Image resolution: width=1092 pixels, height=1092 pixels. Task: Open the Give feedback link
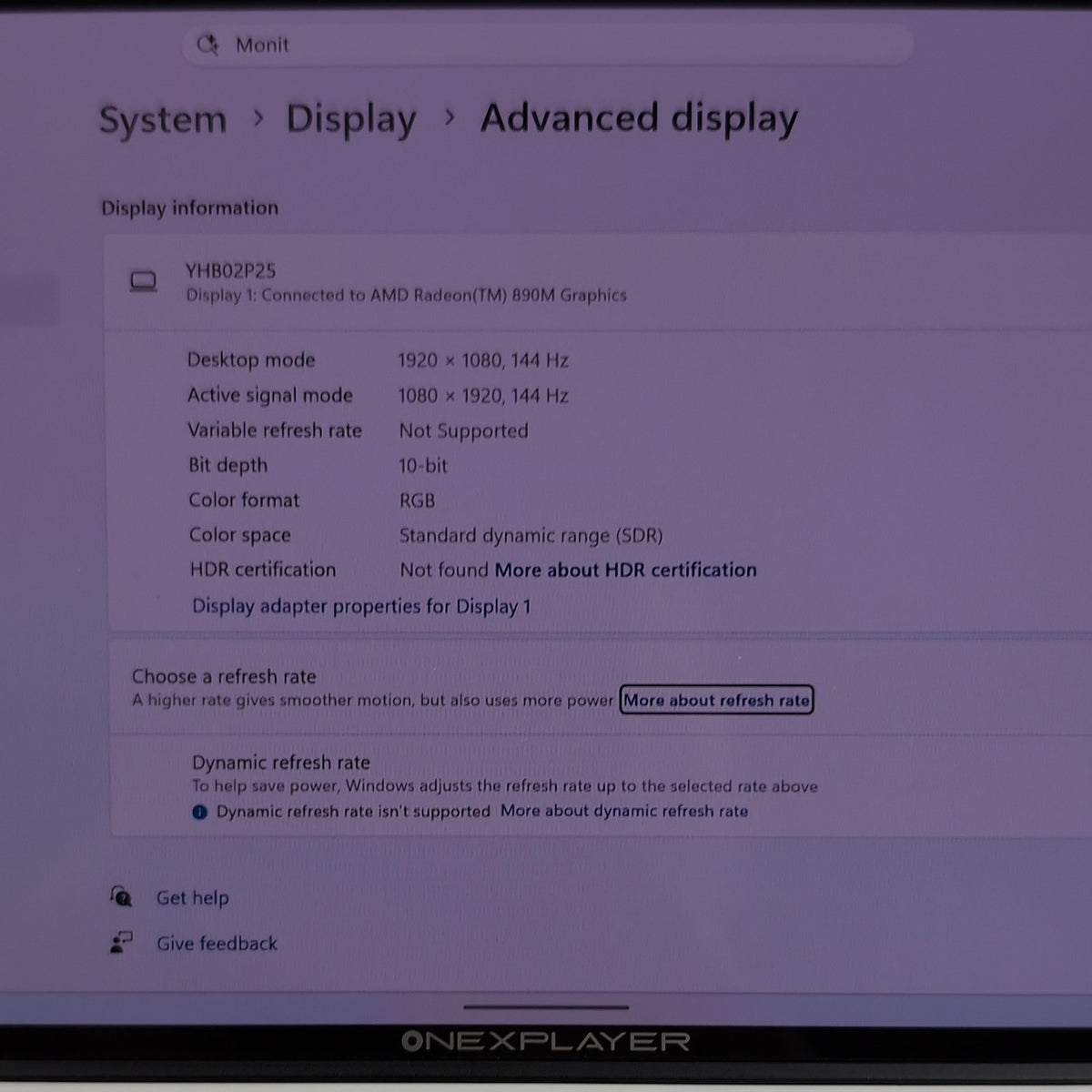pos(217,944)
